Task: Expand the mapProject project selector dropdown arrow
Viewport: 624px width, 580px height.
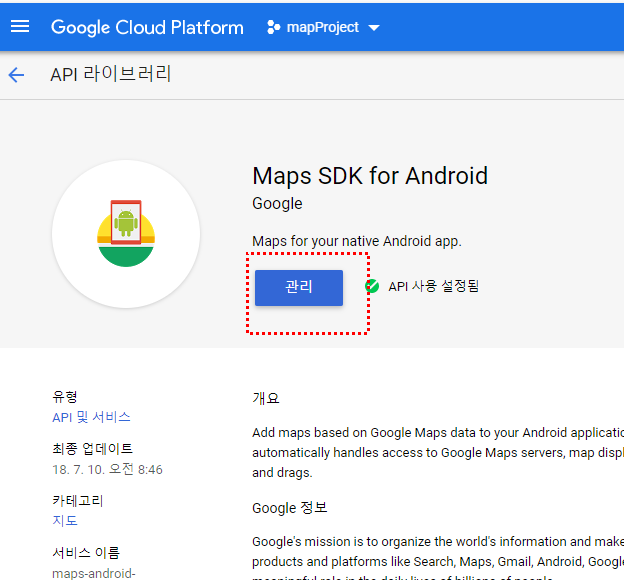Action: tap(374, 28)
